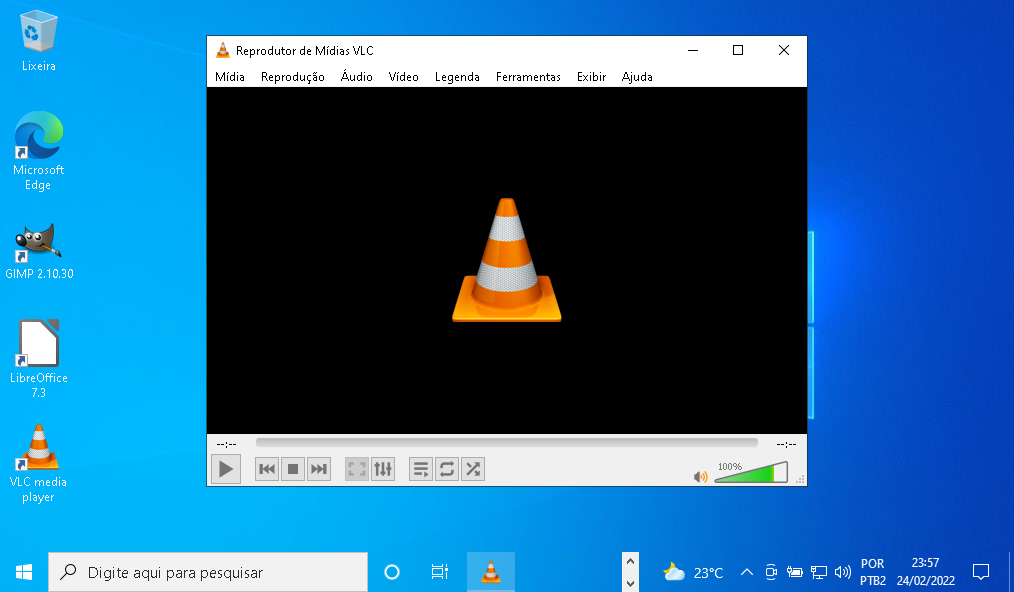Click the elapsed time label
This screenshot has width=1014, height=592.
click(226, 444)
